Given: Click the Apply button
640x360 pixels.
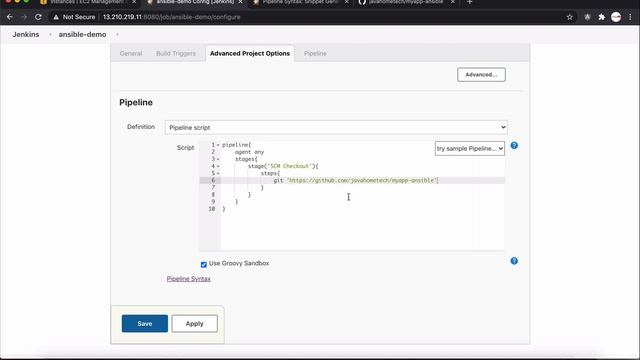Looking at the screenshot, I should pos(194,323).
